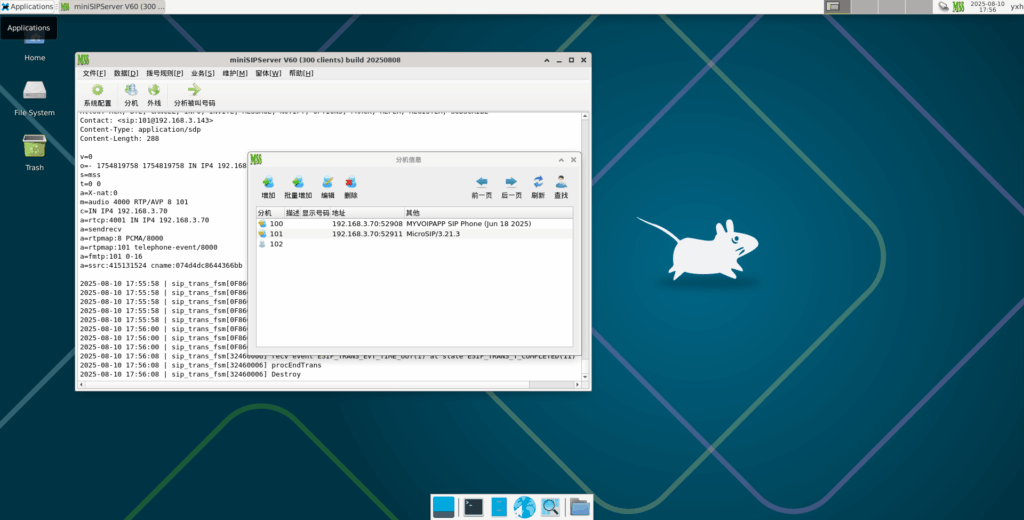
Task: Open the 维护[M] menu
Action: 234,73
